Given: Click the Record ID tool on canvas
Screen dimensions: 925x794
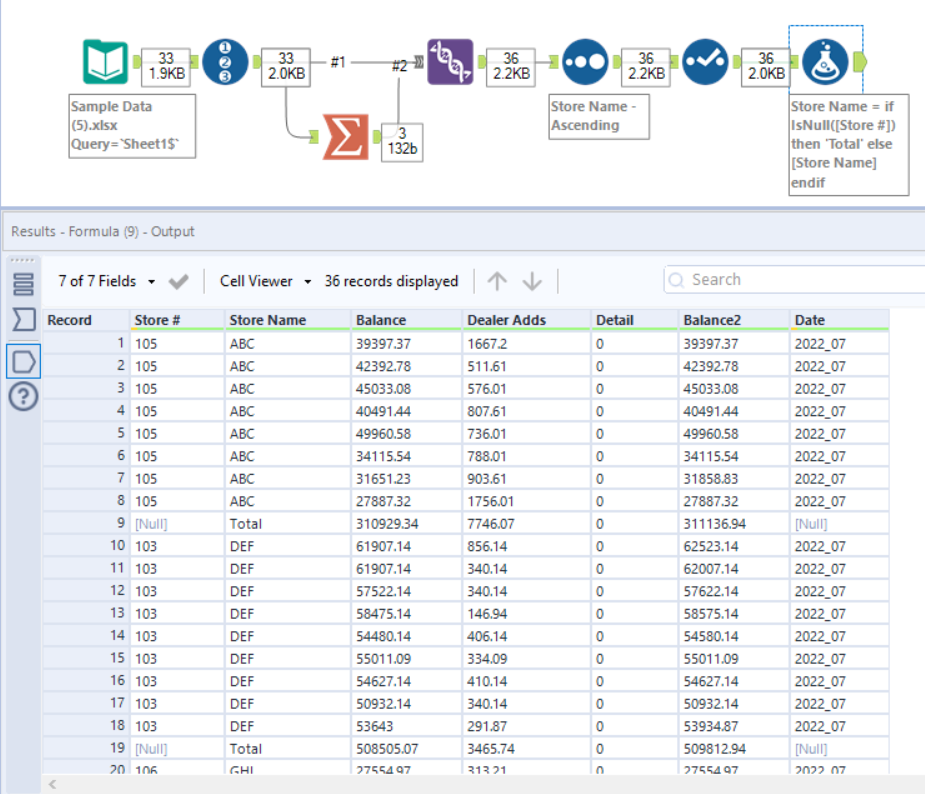Looking at the screenshot, I should [225, 62].
